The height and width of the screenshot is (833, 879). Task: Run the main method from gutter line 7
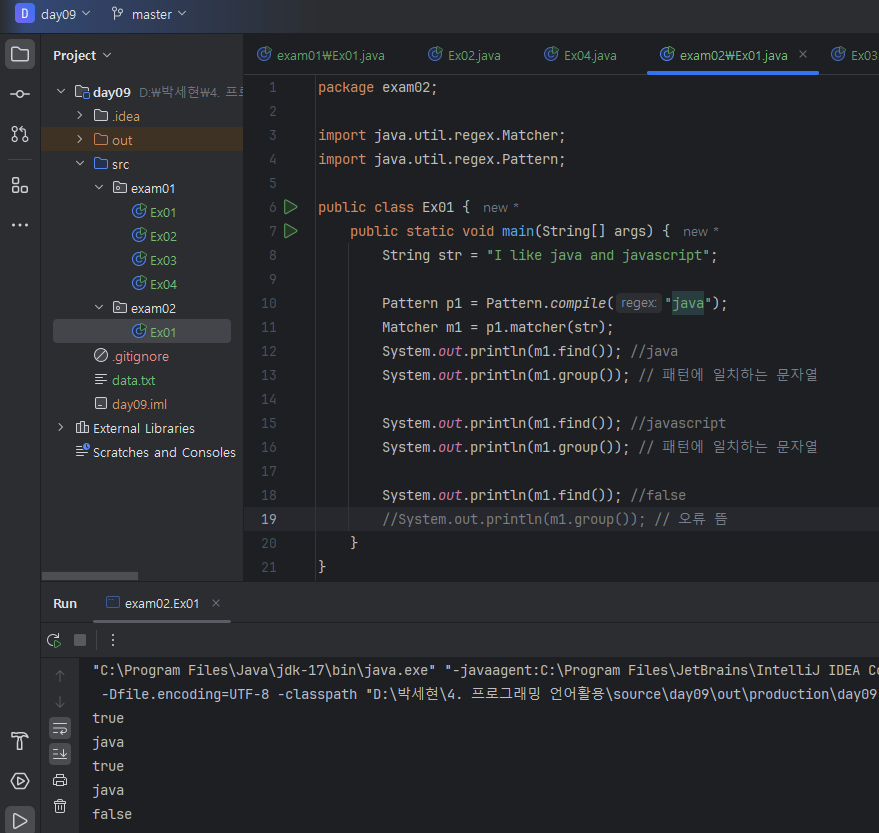point(290,231)
